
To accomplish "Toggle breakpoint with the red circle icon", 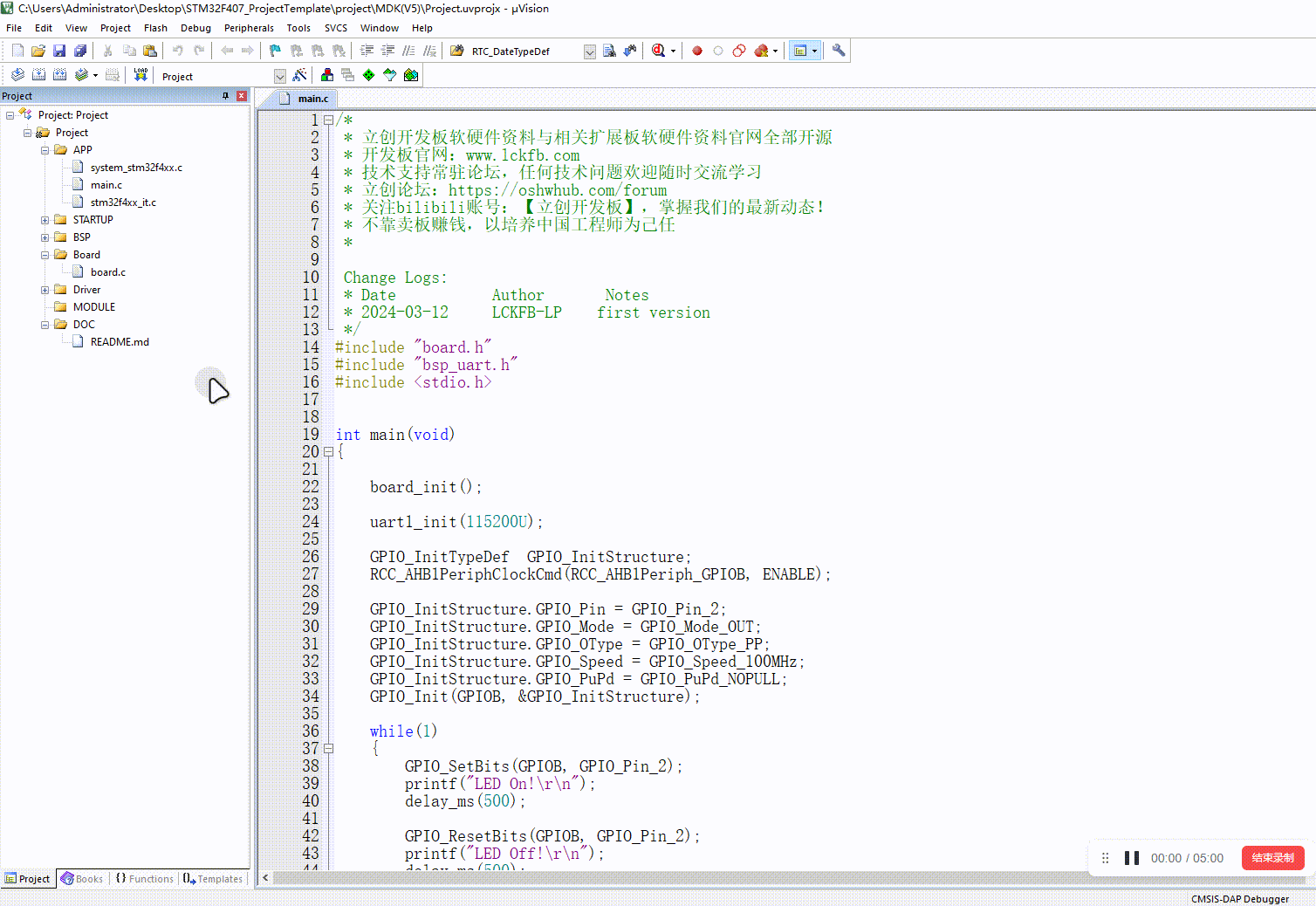I will (697, 51).
